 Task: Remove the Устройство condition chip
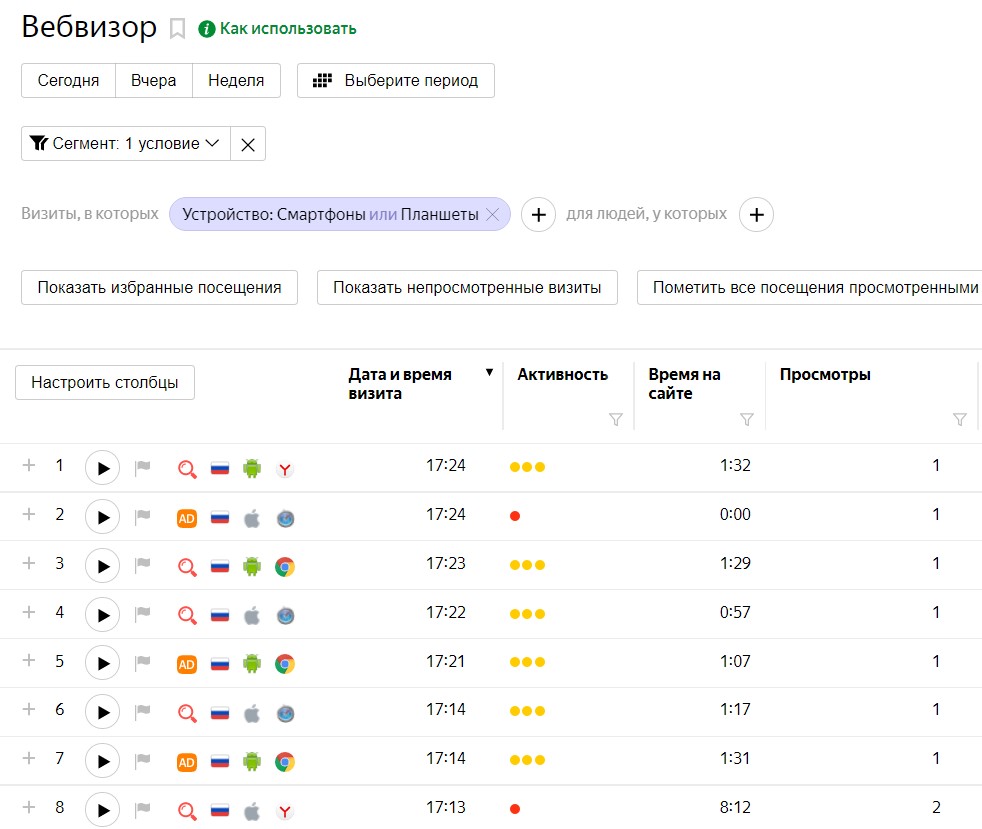pyautogui.click(x=493, y=215)
